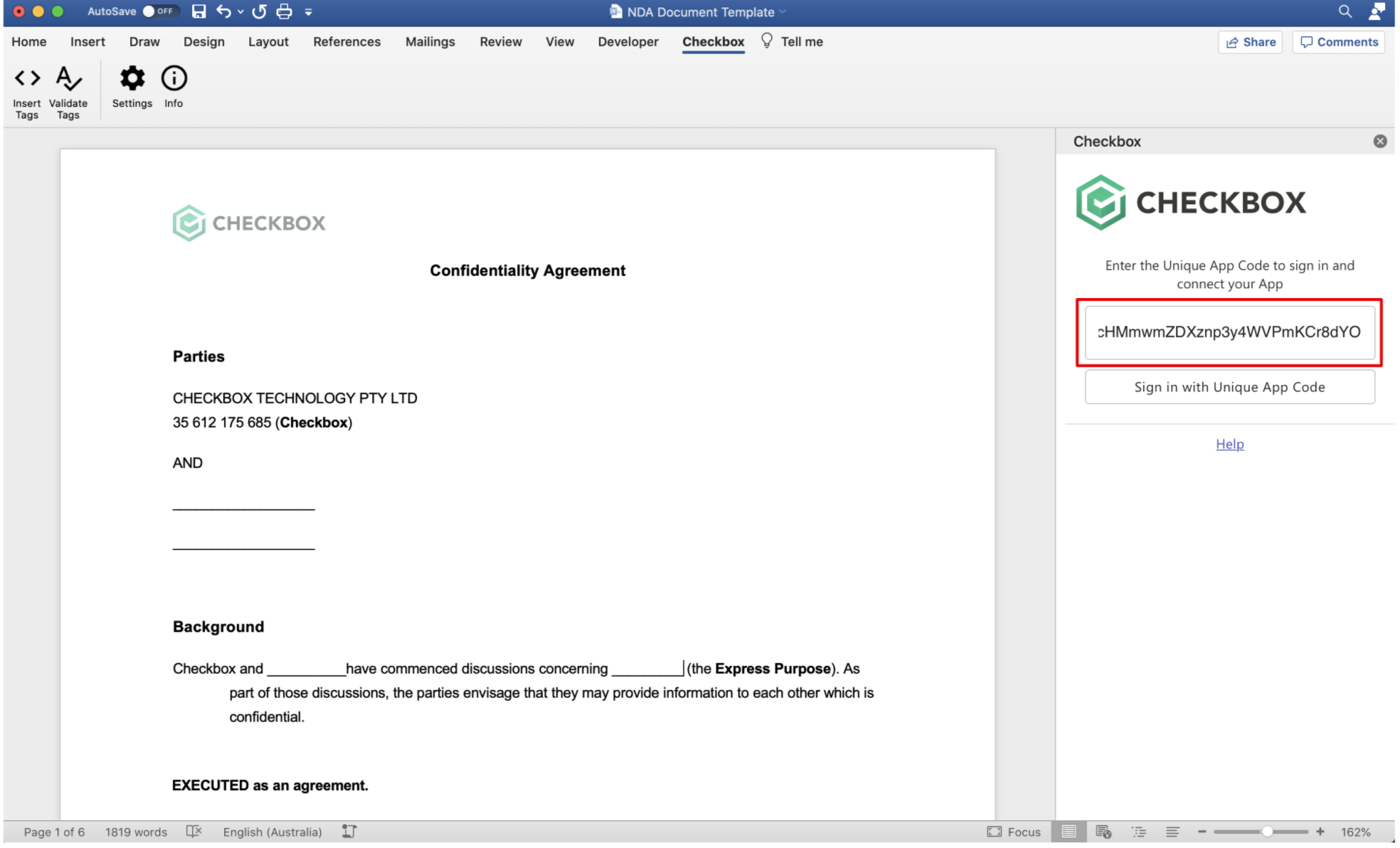Open word count showing 1819 words
Image resolution: width=1400 pixels, height=848 pixels.
136,832
